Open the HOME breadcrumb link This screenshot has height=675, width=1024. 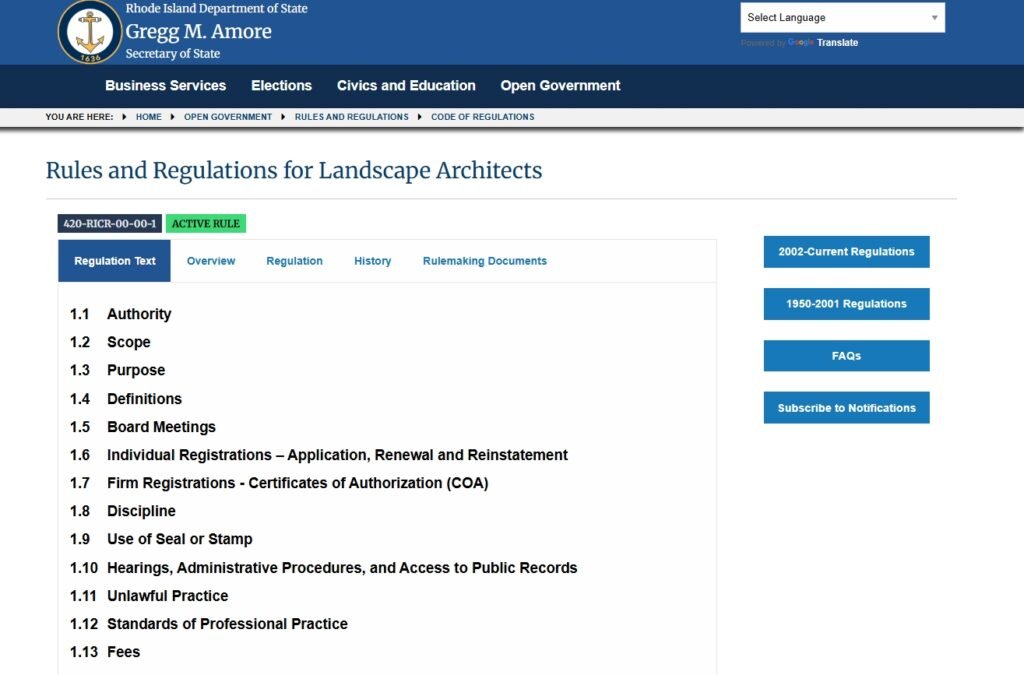tap(148, 117)
